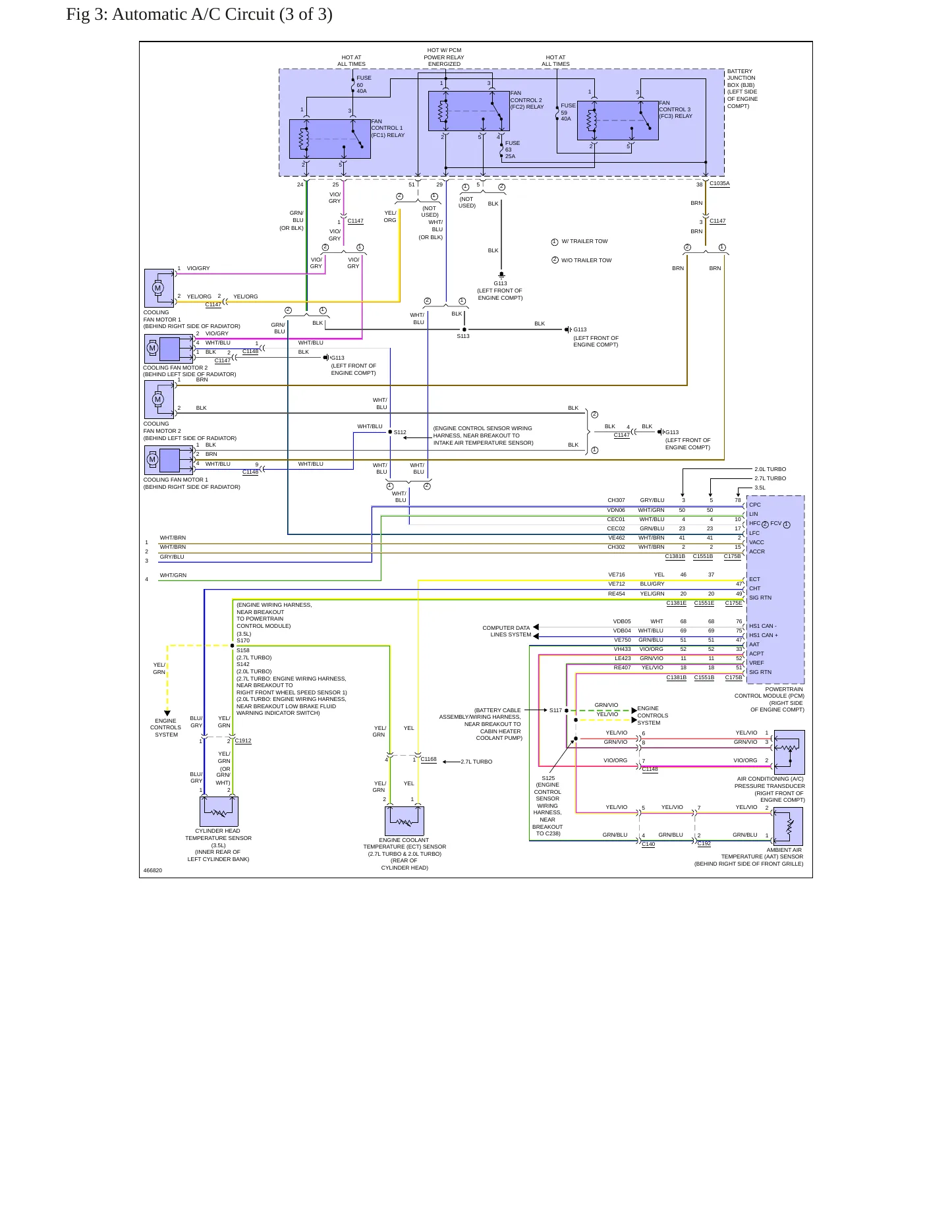Image resolution: width=952 pixels, height=1232 pixels.
Task: Click circuit code RE407
Action: (623, 667)
